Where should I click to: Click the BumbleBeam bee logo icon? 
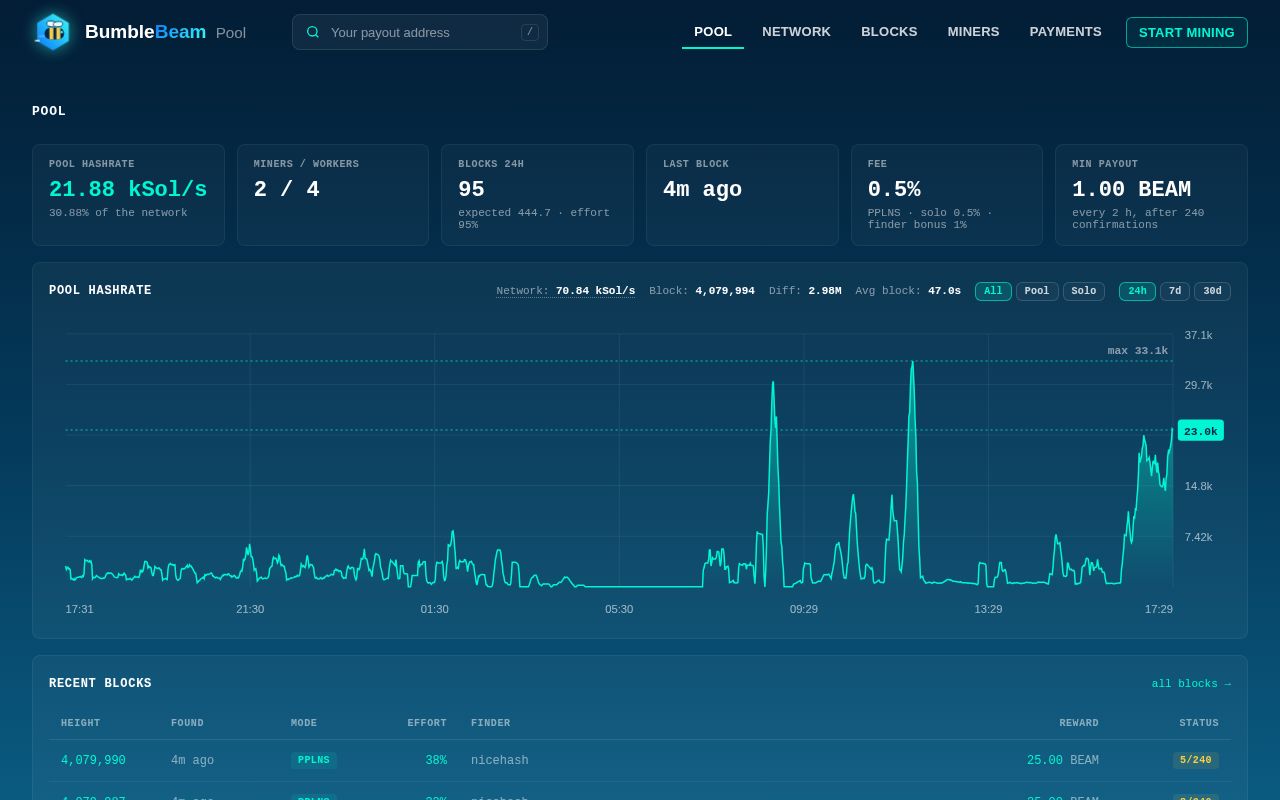[x=52, y=32]
